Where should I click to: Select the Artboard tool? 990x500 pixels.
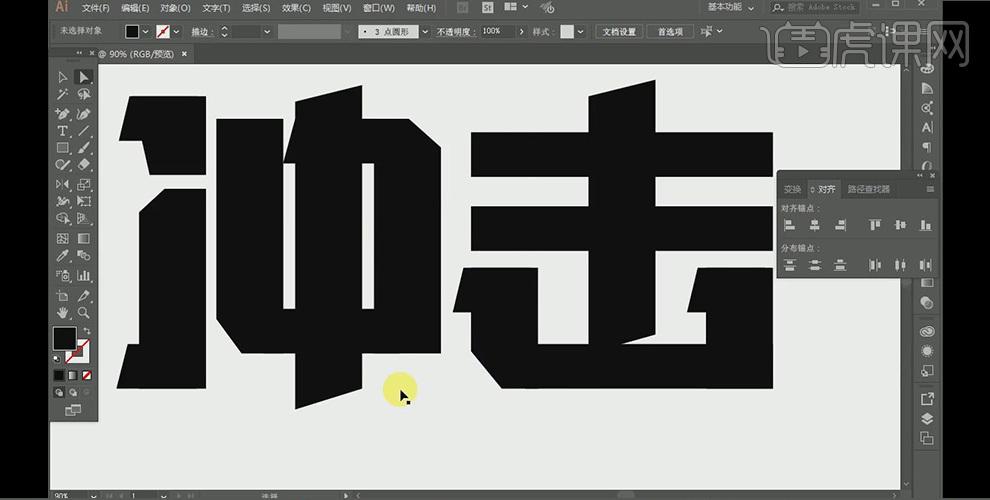63,295
